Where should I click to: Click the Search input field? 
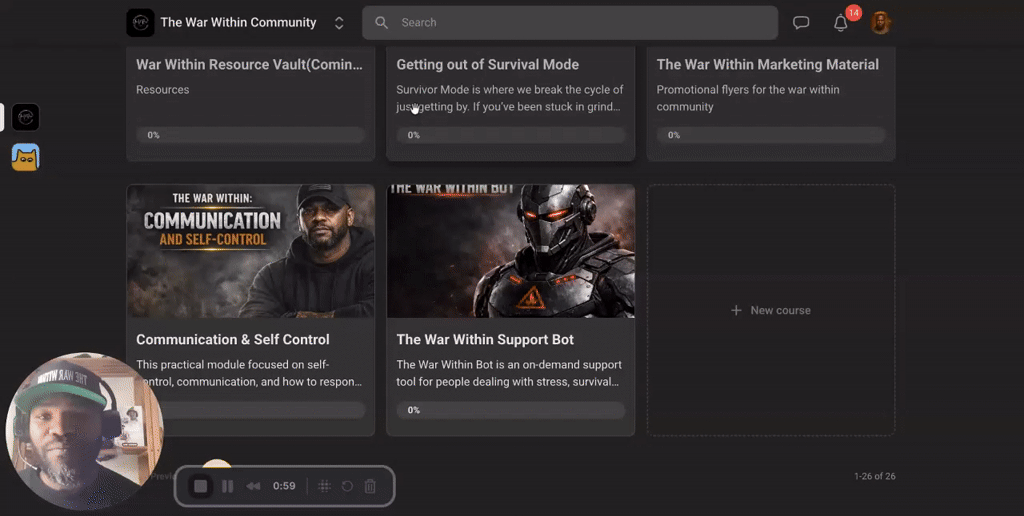coord(570,23)
